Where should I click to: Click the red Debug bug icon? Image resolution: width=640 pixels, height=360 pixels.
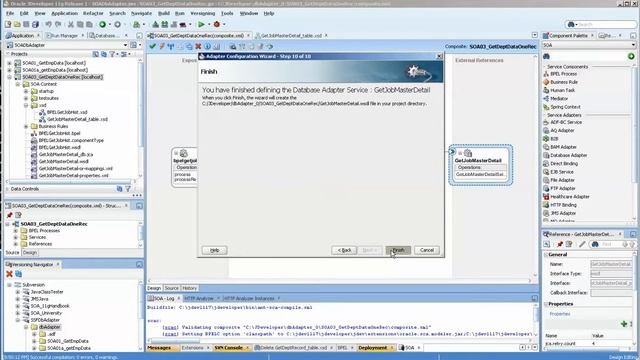pyautogui.click(x=217, y=24)
